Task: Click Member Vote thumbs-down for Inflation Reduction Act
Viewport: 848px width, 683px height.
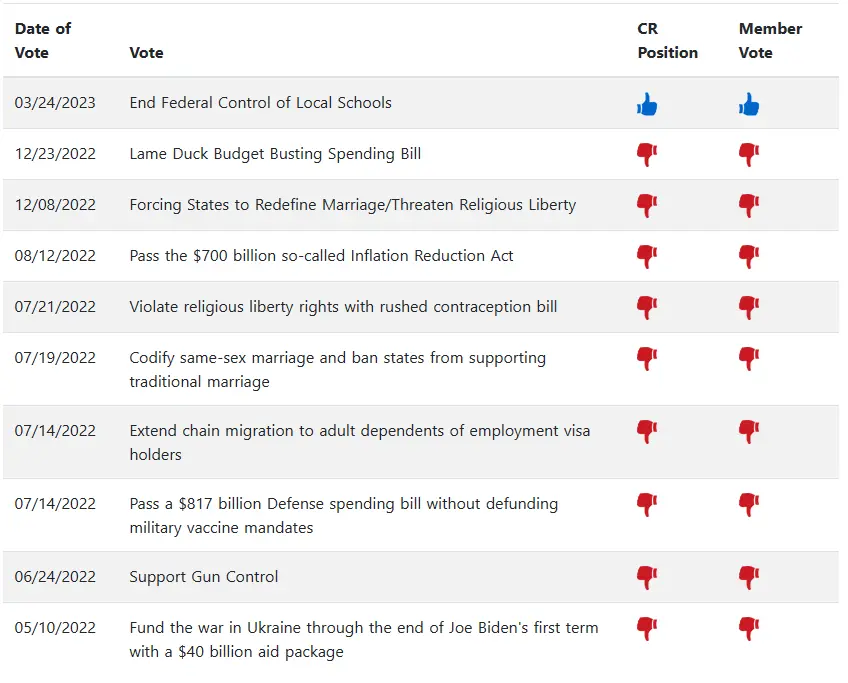Action: pyautogui.click(x=748, y=256)
